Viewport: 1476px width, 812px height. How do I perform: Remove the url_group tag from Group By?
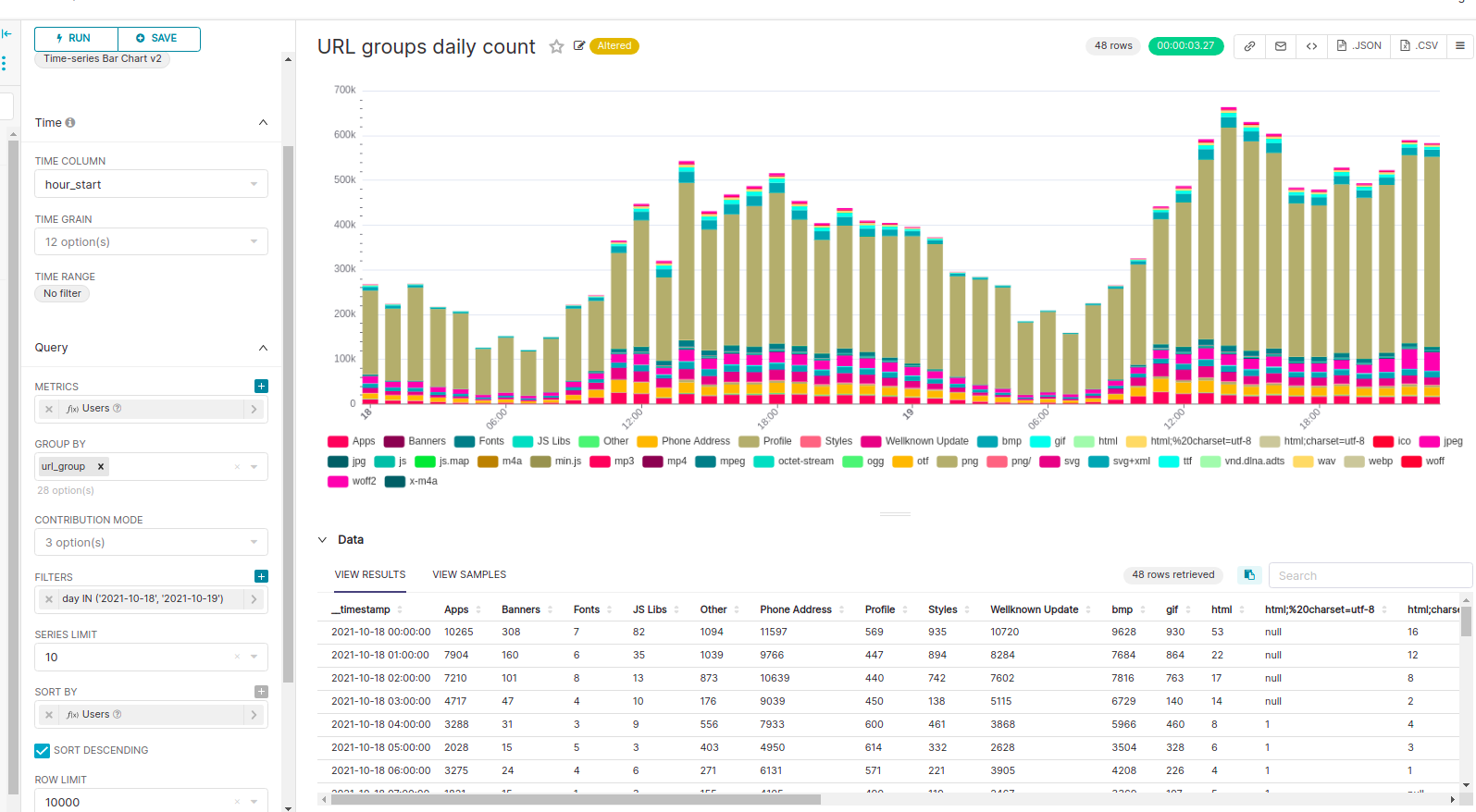pyautogui.click(x=101, y=466)
